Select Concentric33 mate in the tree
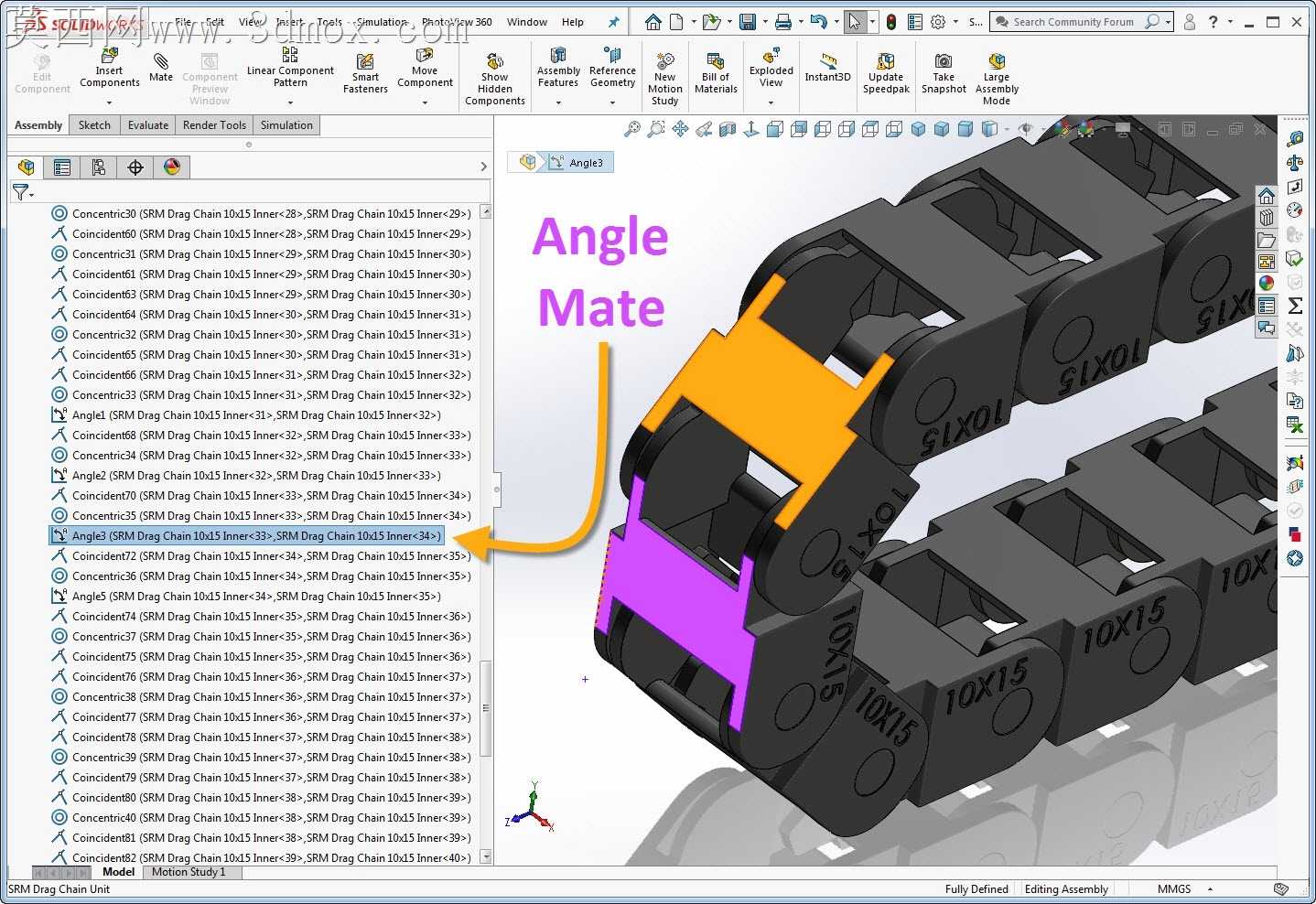This screenshot has width=1316, height=904. 262,394
